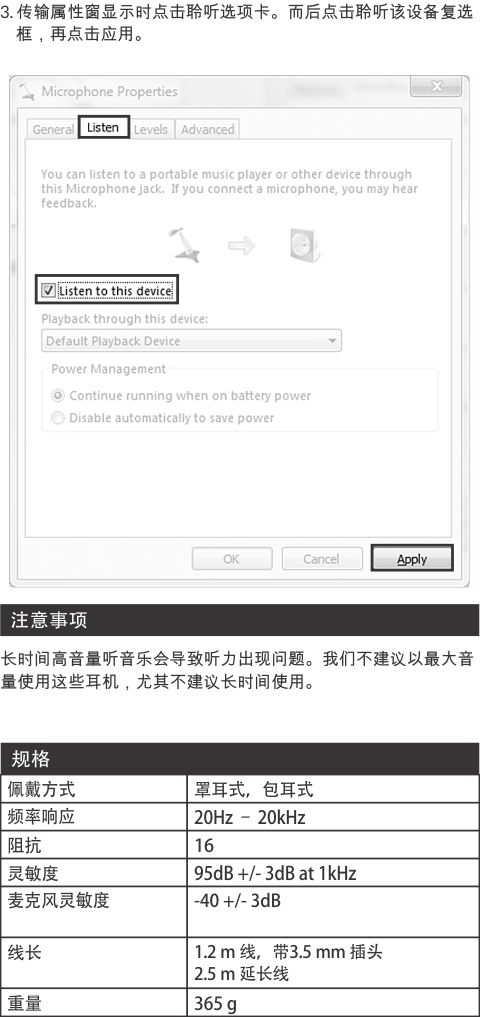Image resolution: width=480 pixels, height=1017 pixels.
Task: Toggle the Listen to this device checkbox
Action: (48, 291)
